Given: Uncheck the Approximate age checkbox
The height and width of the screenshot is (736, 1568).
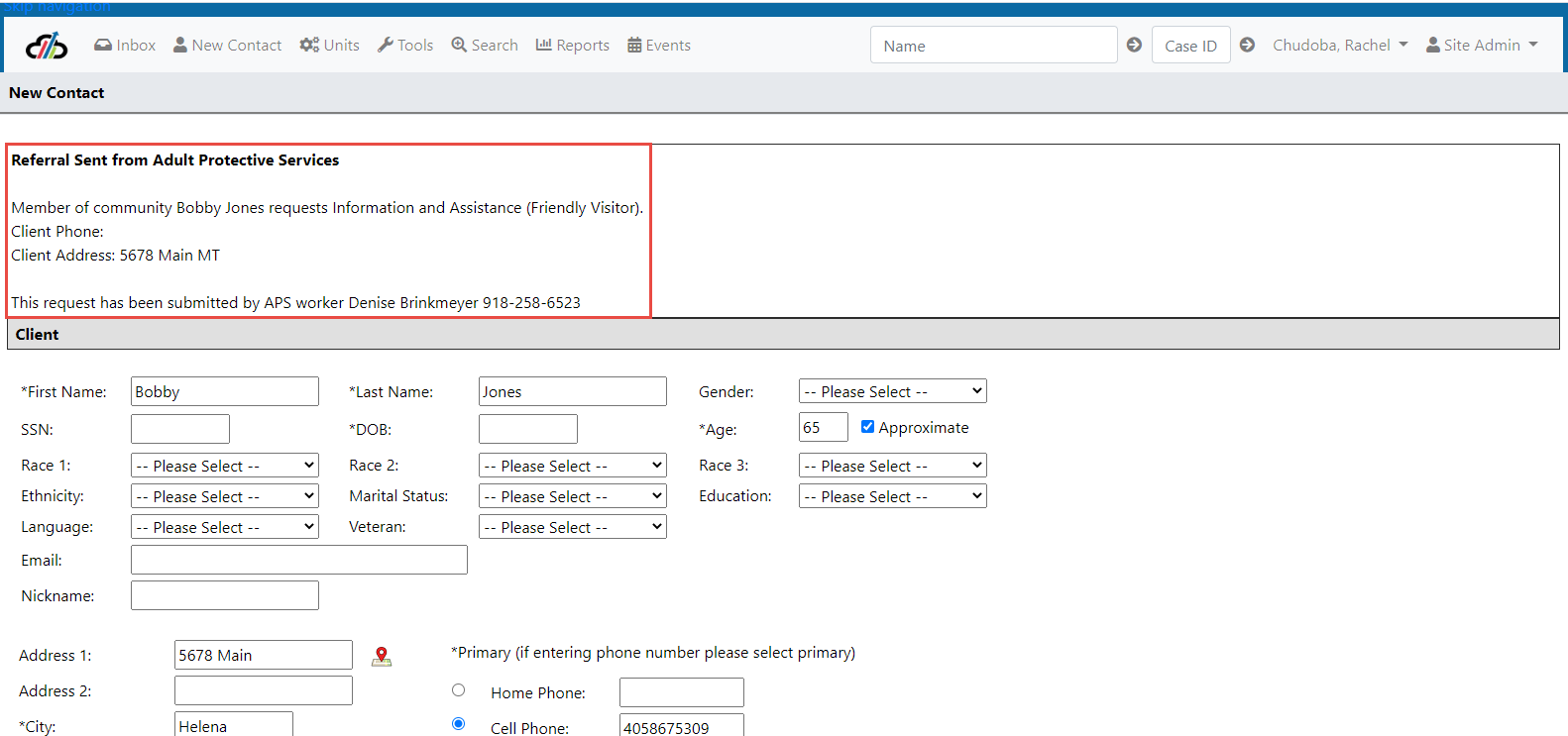Looking at the screenshot, I should [x=867, y=427].
